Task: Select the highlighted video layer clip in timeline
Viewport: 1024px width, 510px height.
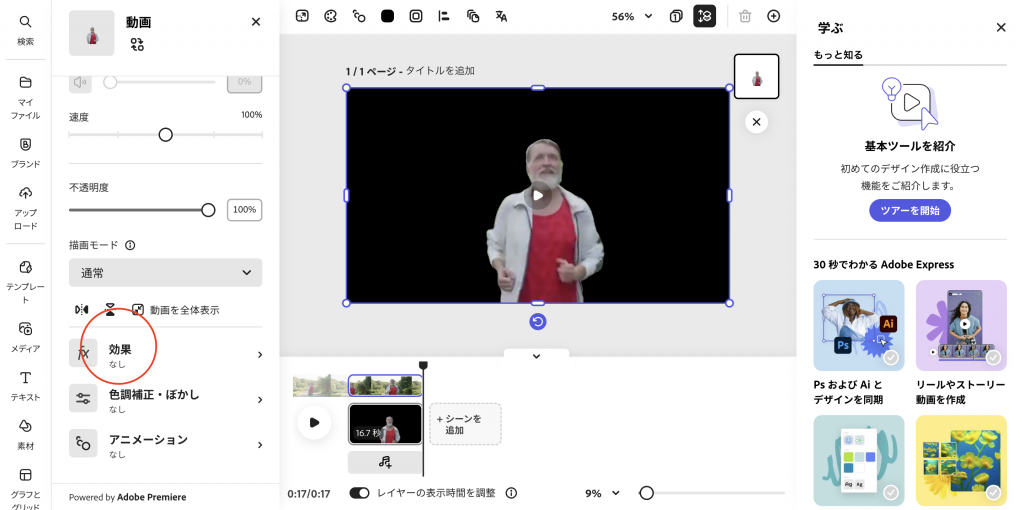Action: click(x=385, y=385)
